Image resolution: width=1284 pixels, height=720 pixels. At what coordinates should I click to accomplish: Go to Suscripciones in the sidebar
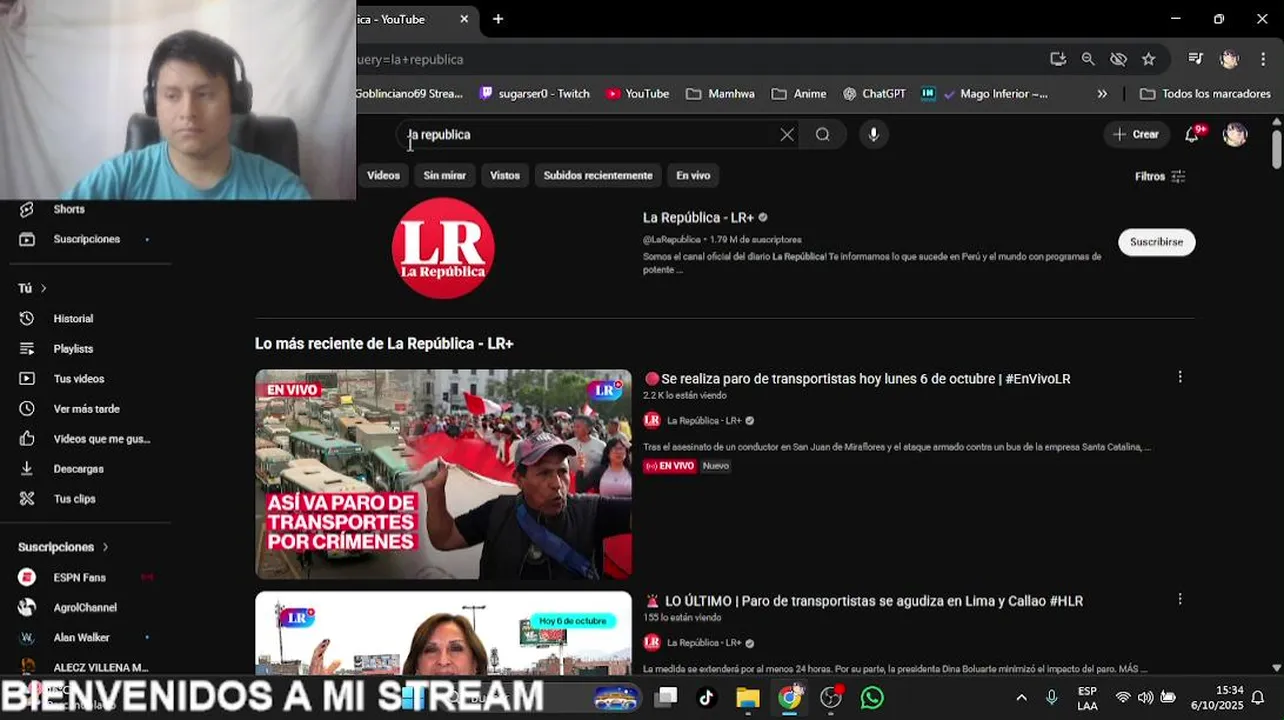(x=84, y=239)
